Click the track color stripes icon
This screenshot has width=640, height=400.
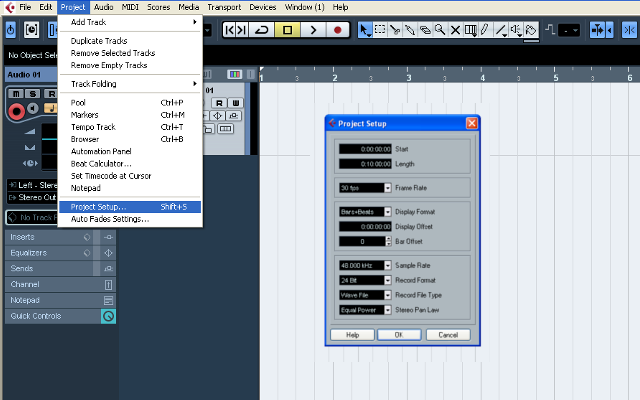click(x=235, y=74)
